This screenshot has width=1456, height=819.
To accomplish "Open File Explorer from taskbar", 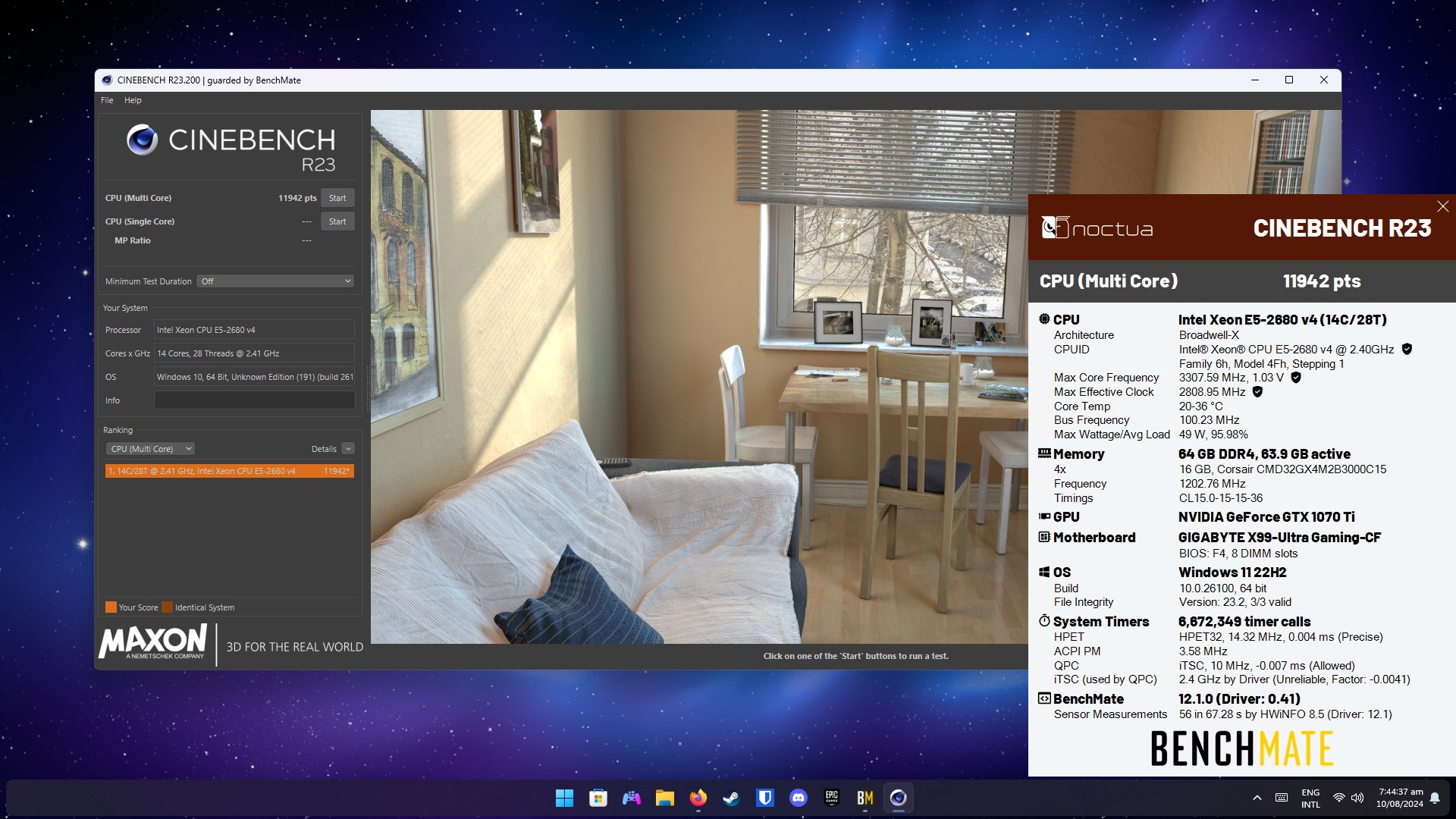I will 665,798.
